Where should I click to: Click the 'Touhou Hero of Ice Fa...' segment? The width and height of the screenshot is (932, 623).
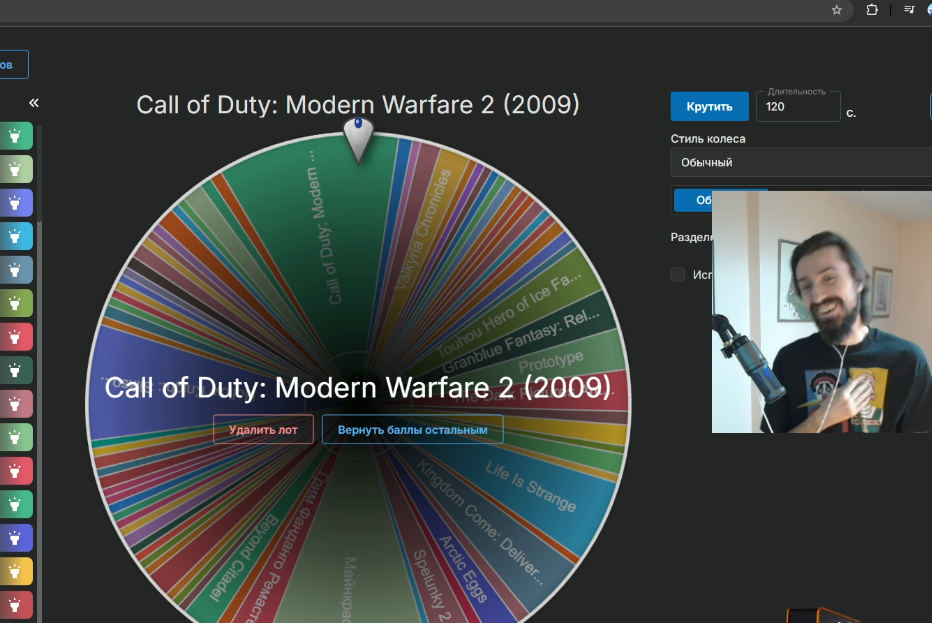(x=510, y=312)
